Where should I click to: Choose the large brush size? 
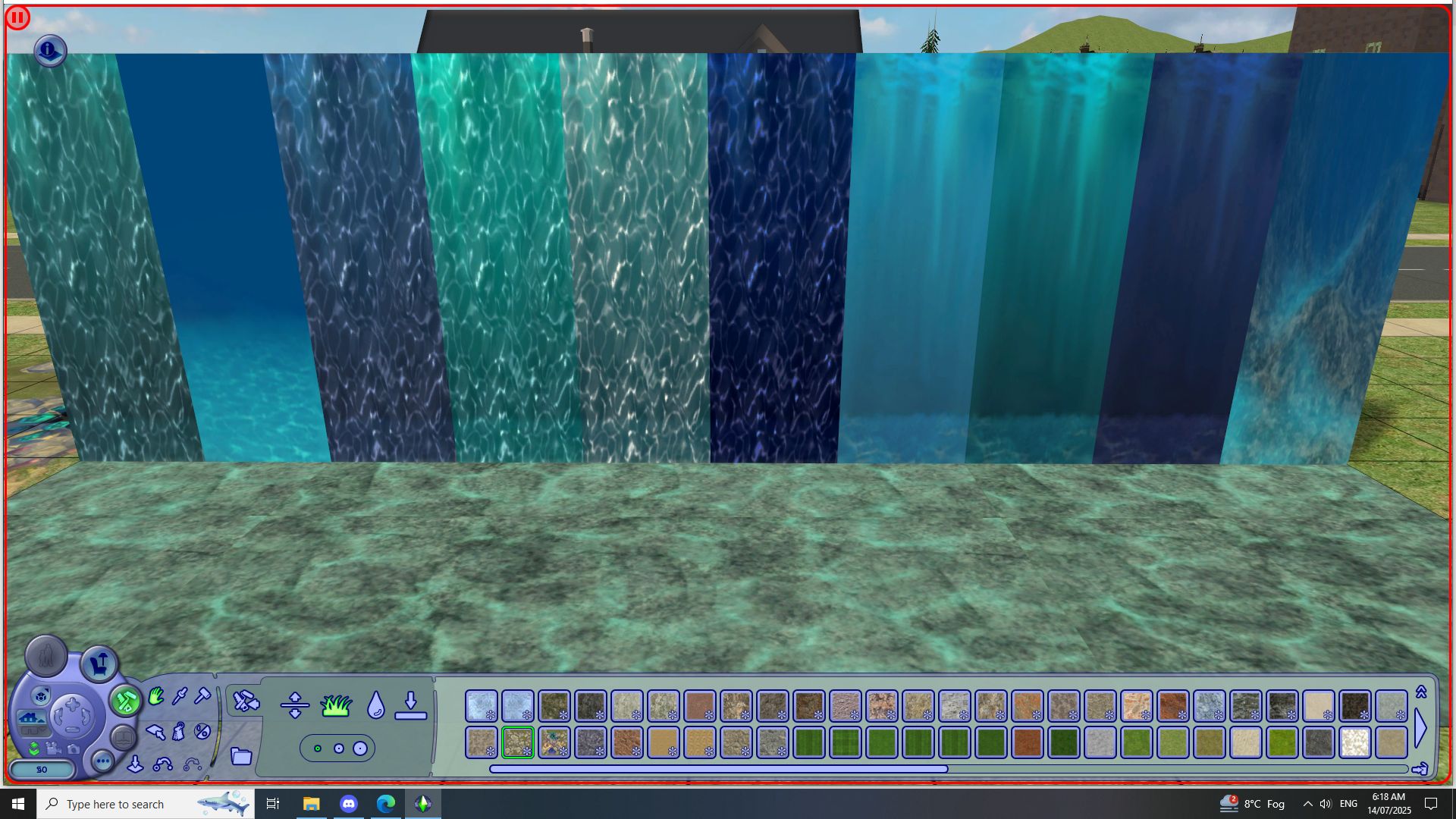360,748
